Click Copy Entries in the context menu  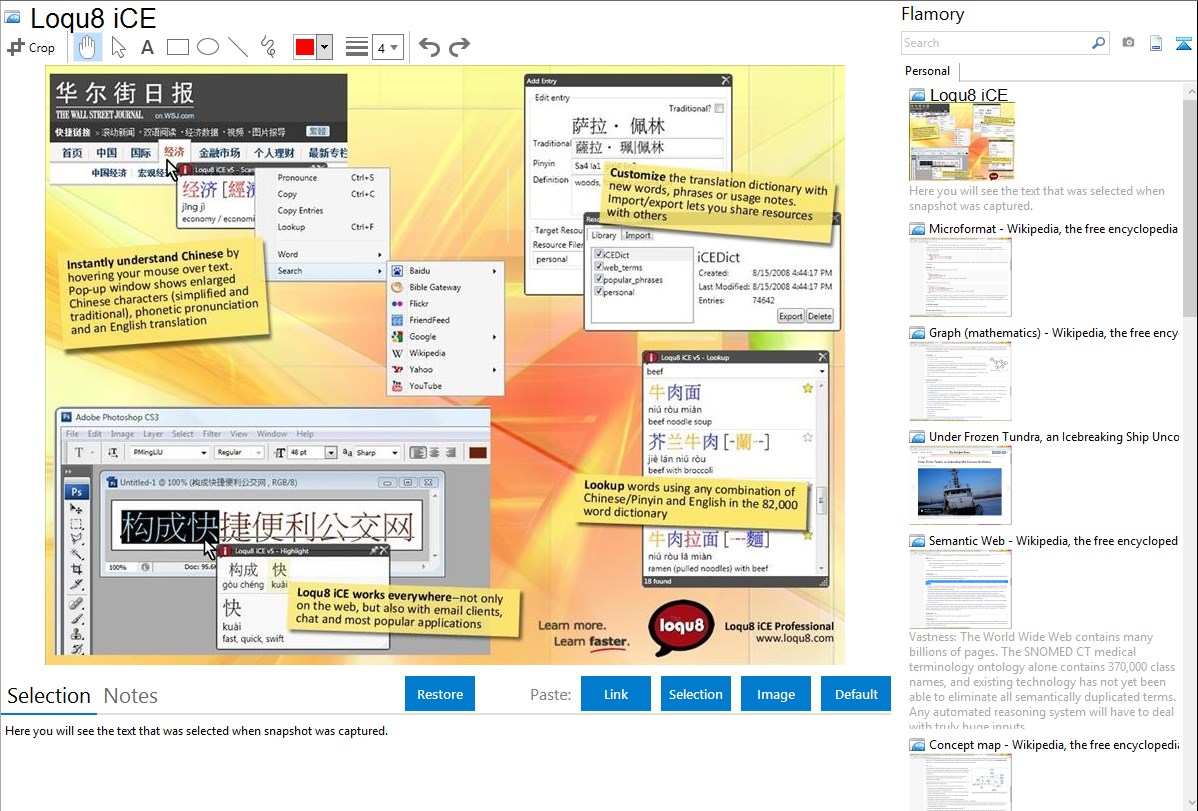(300, 210)
